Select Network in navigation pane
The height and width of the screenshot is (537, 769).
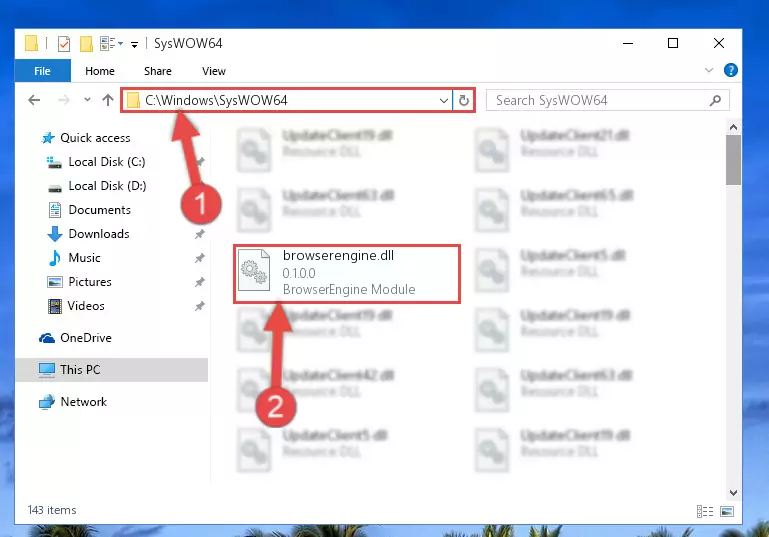pos(83,402)
